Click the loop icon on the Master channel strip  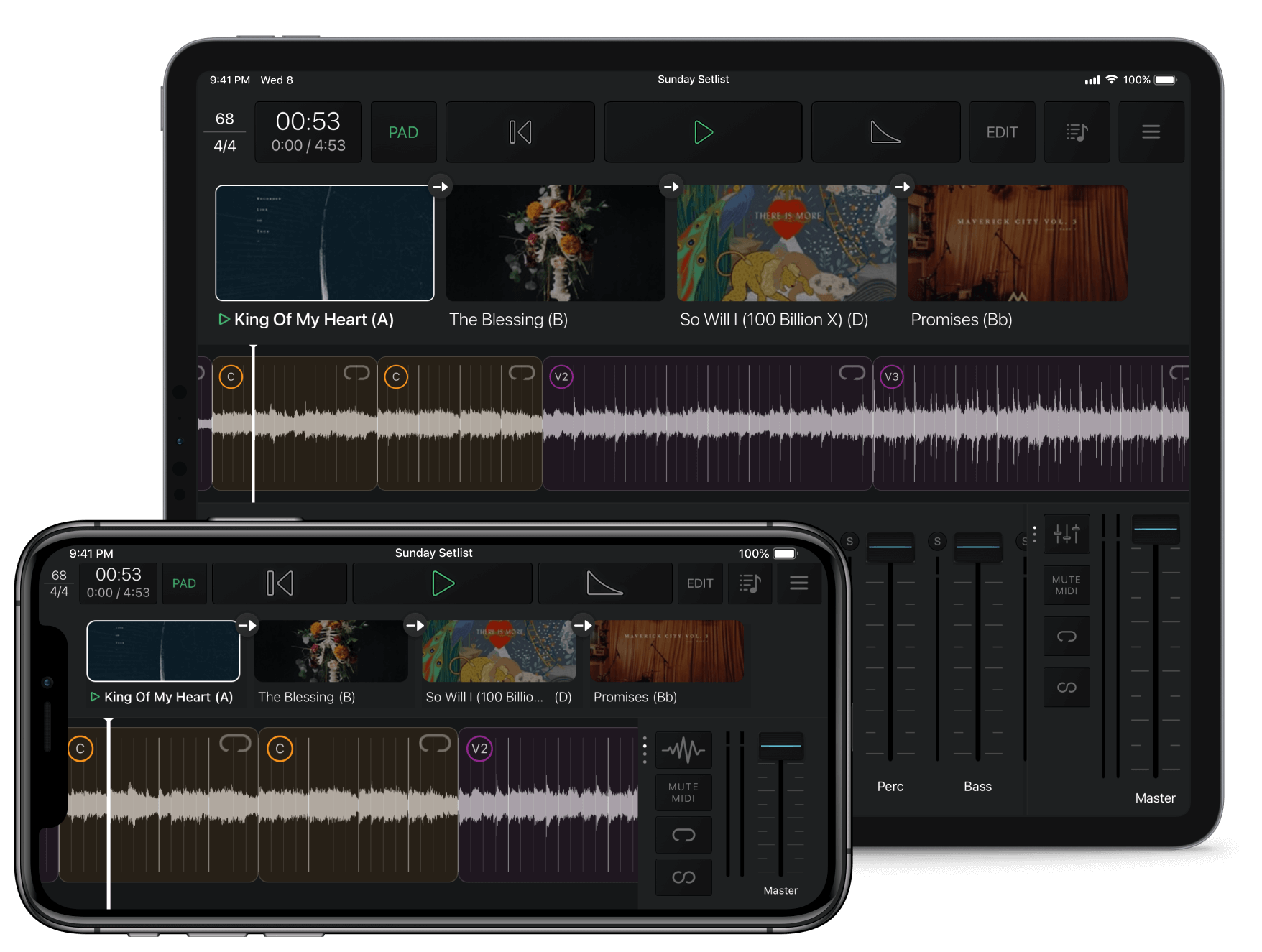pos(1067,637)
